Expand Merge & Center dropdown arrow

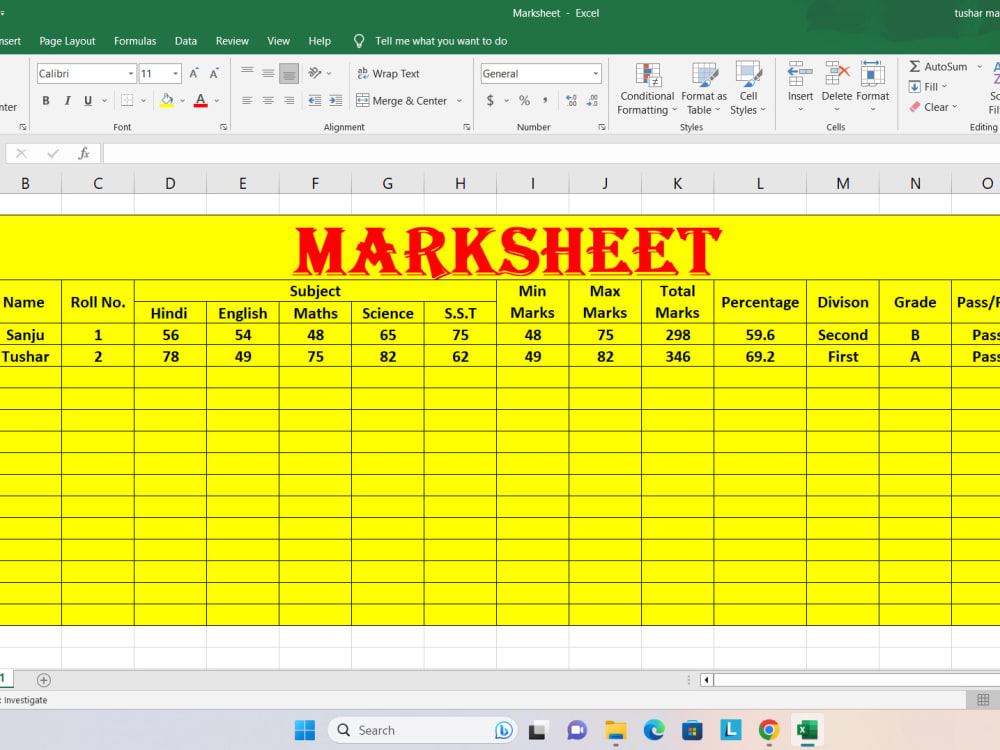pos(459,101)
